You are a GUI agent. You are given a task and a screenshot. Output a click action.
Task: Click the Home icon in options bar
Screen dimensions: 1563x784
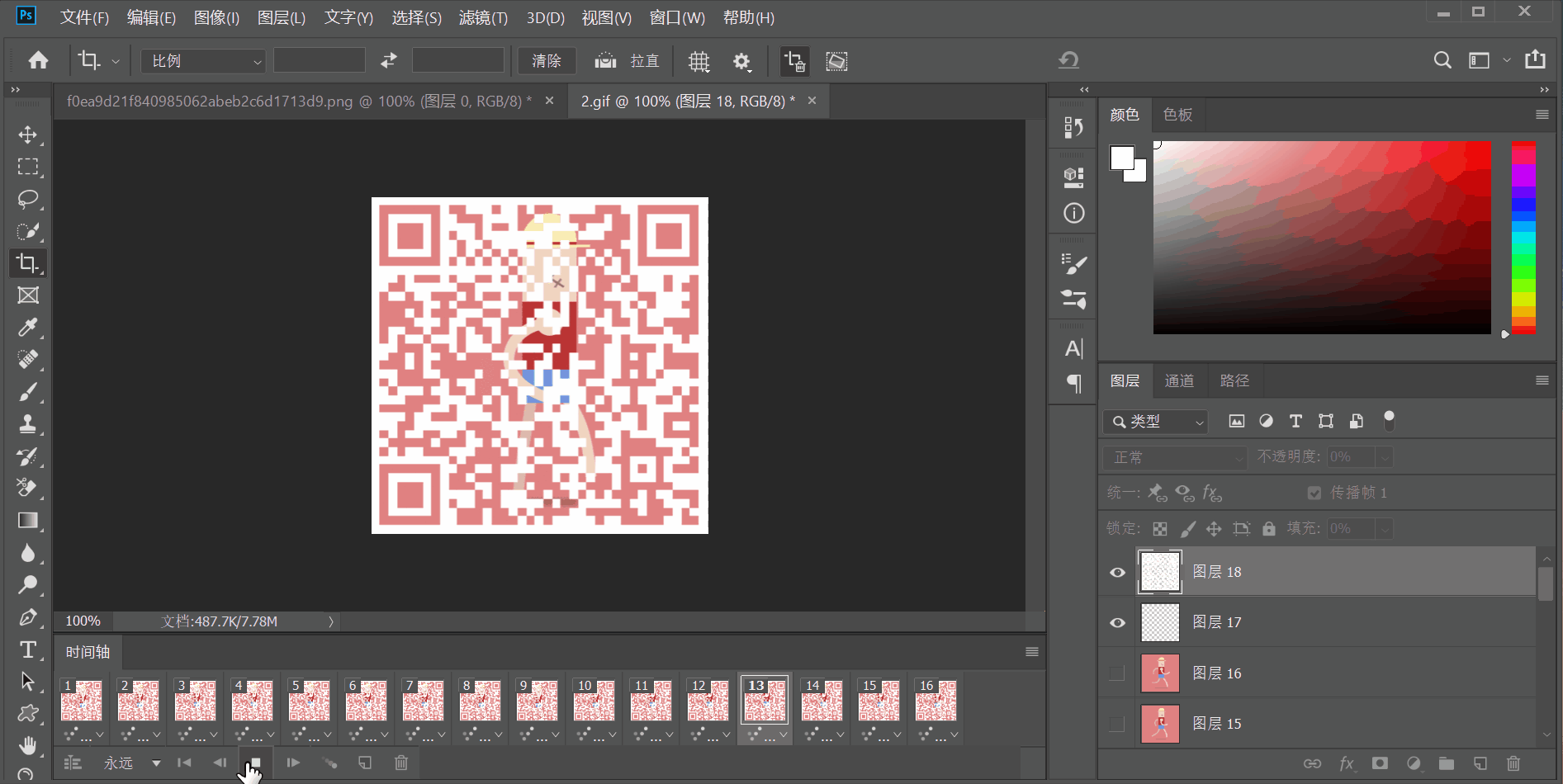[38, 60]
